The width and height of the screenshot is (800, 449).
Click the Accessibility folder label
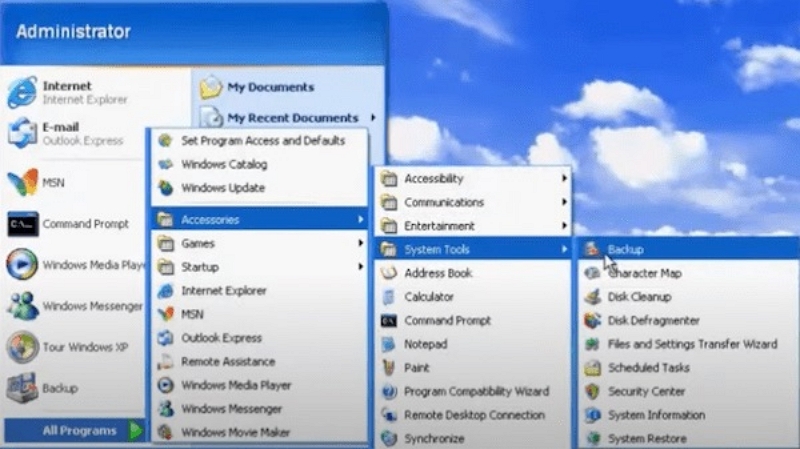click(434, 179)
